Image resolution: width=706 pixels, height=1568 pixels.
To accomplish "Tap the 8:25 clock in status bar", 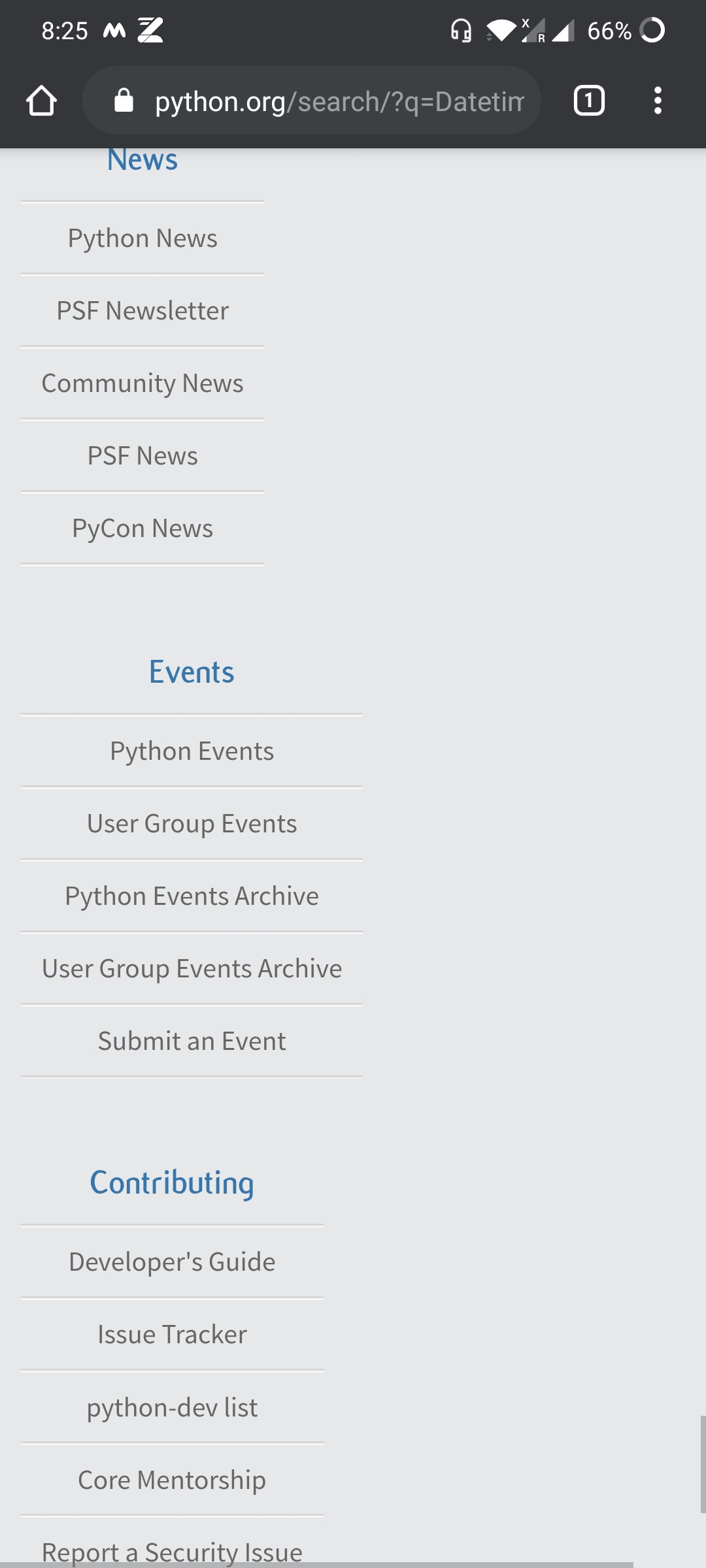I will tap(65, 31).
